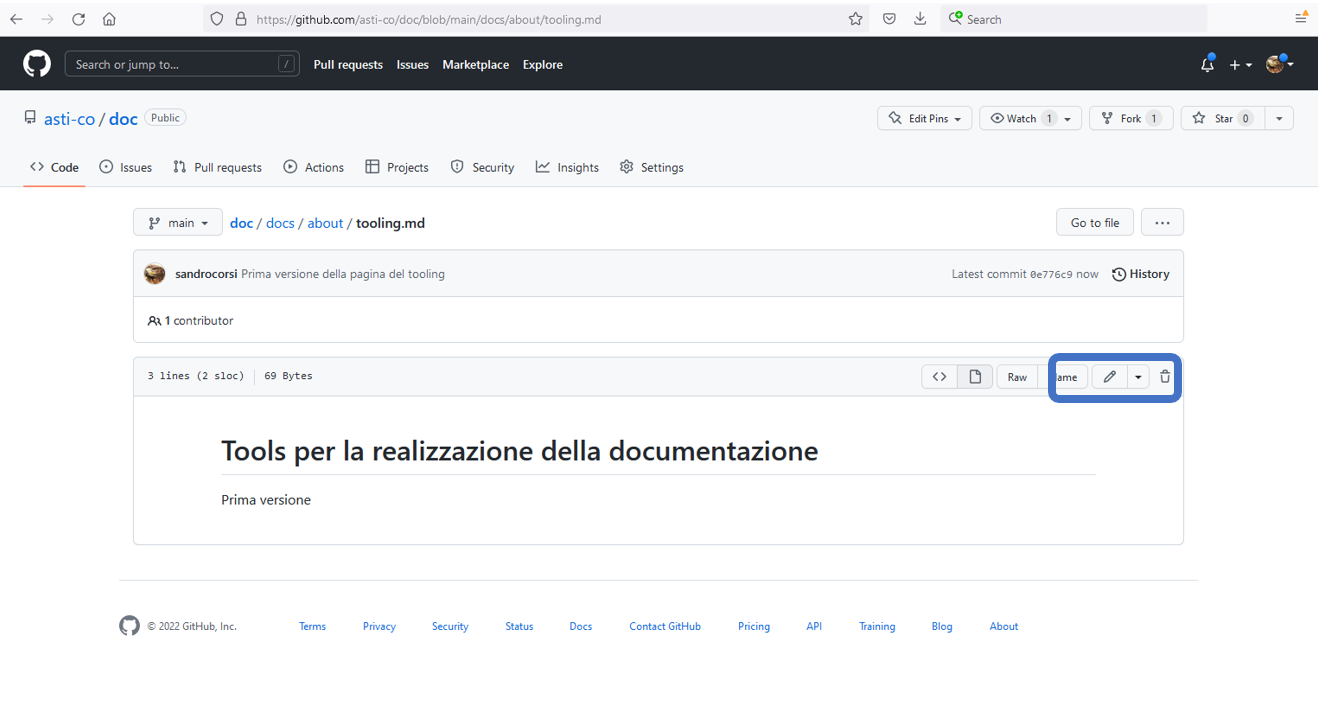
Task: Click the Raw button
Action: point(1017,377)
